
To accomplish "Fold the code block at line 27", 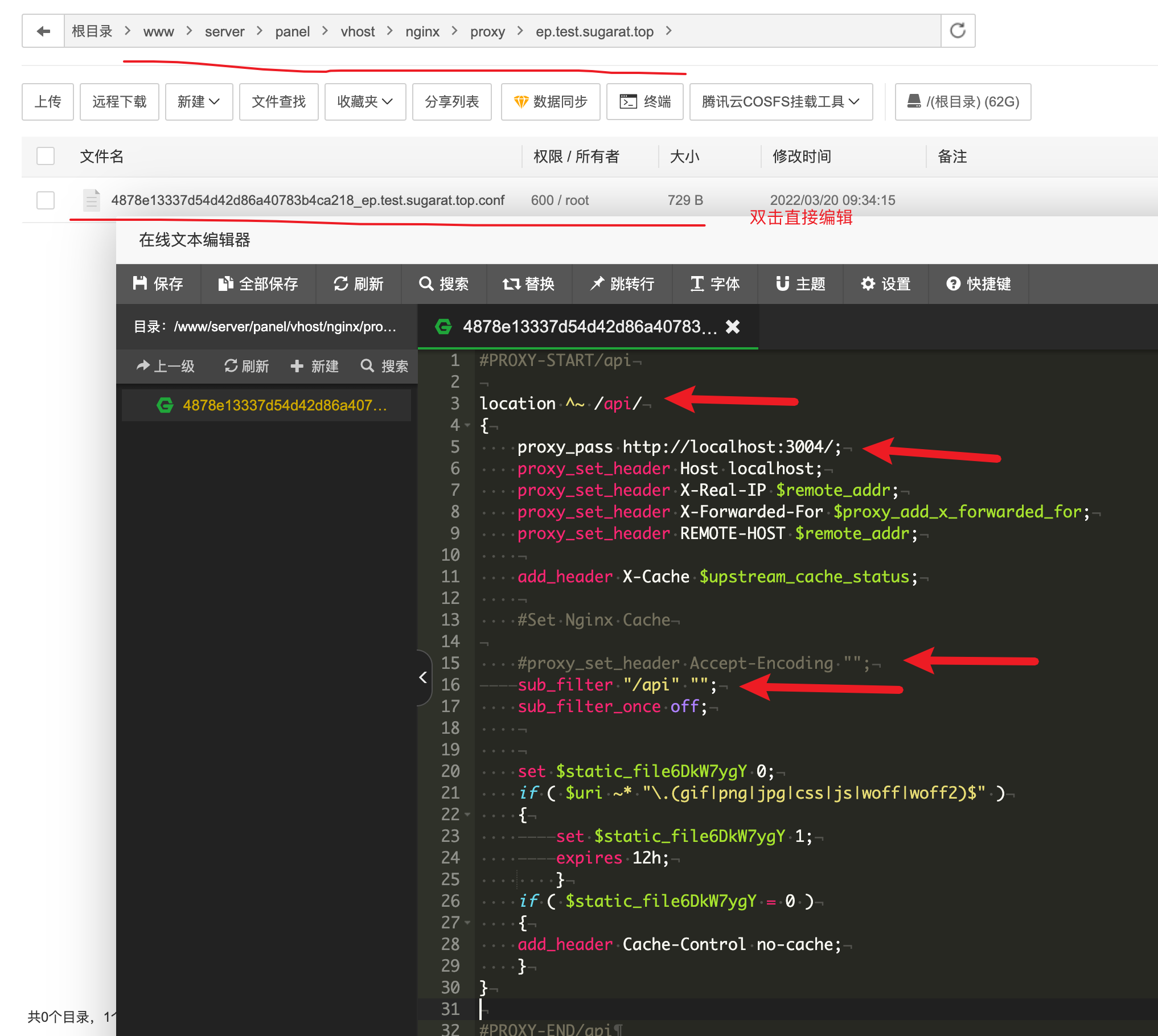I will click(467, 923).
